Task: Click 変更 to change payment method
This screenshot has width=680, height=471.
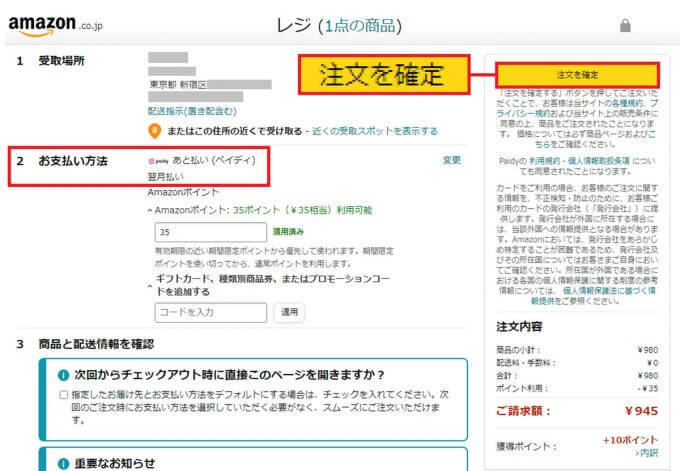Action: (451, 160)
